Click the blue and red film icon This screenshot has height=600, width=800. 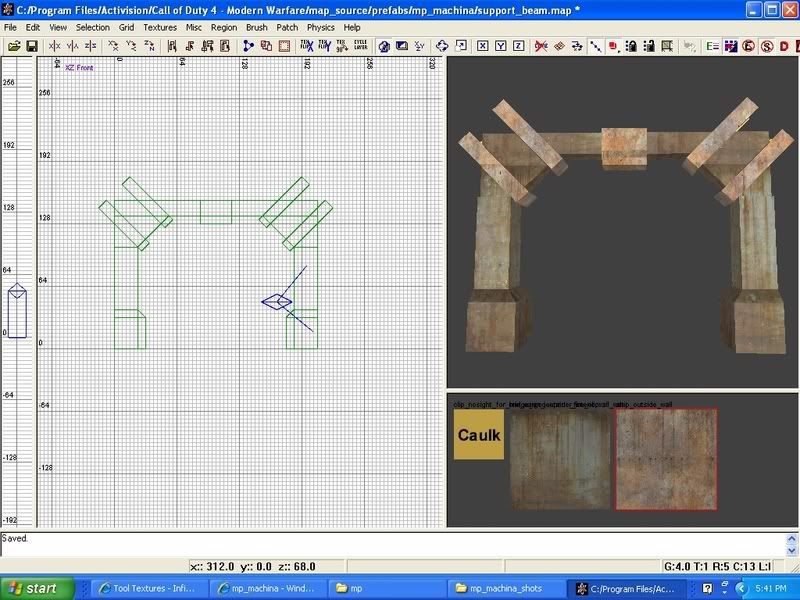click(x=731, y=46)
